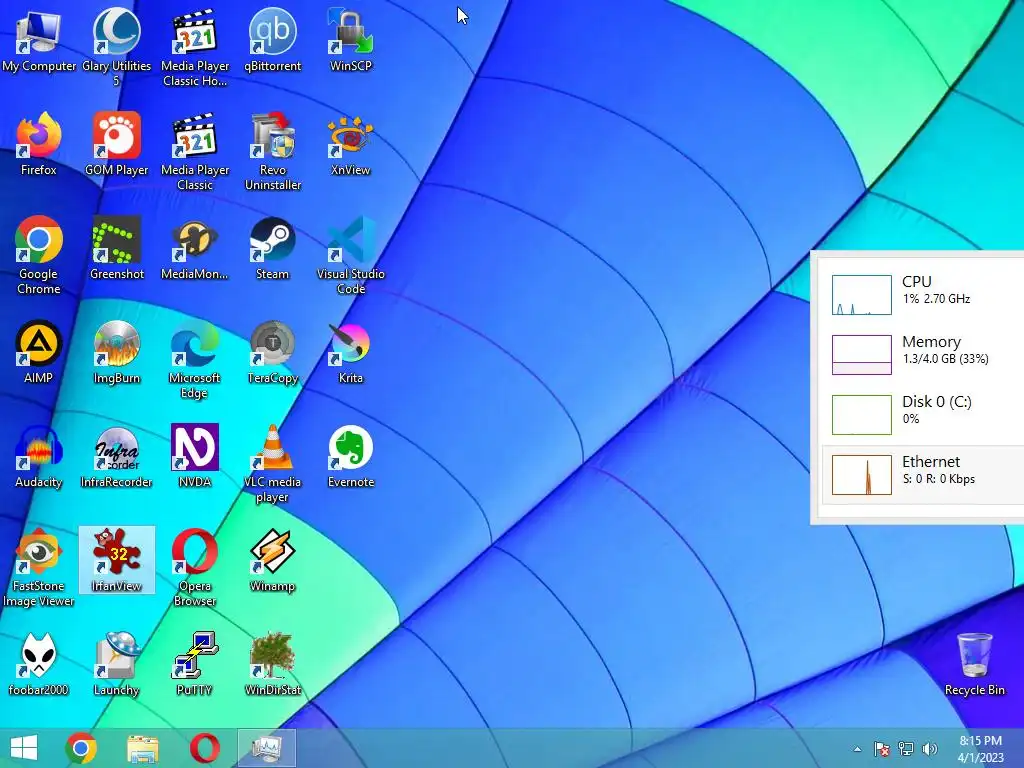The image size is (1024, 768).
Task: Launch Steam from the desktop
Action: (x=273, y=248)
